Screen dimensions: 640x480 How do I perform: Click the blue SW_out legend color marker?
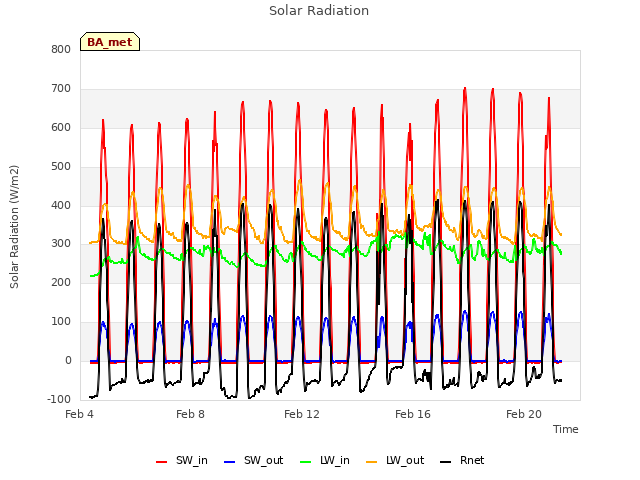click(230, 462)
